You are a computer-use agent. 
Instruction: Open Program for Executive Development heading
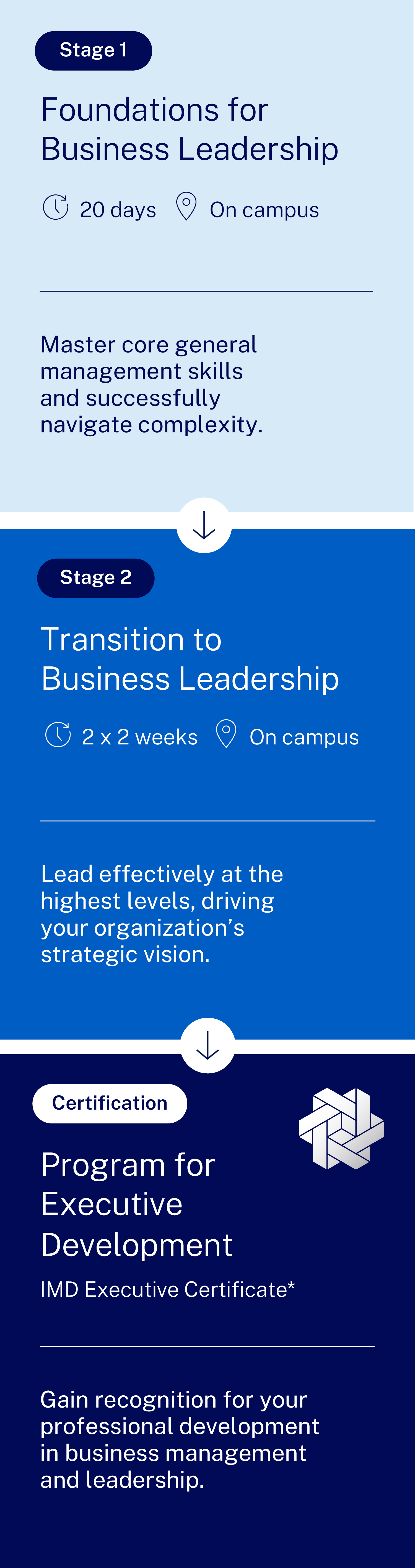(136, 1204)
